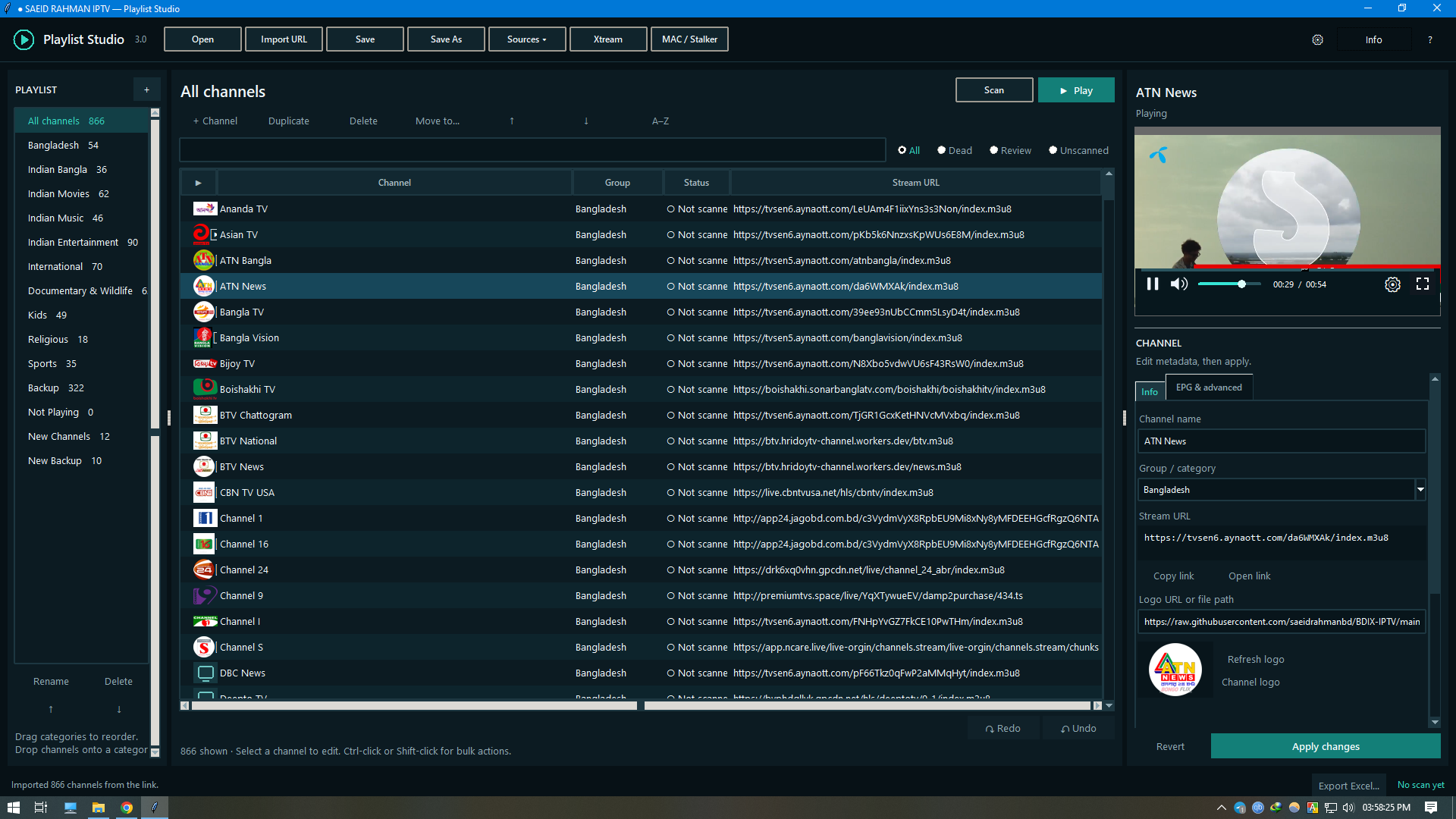Expand the Group / category combo box

pos(1420,490)
